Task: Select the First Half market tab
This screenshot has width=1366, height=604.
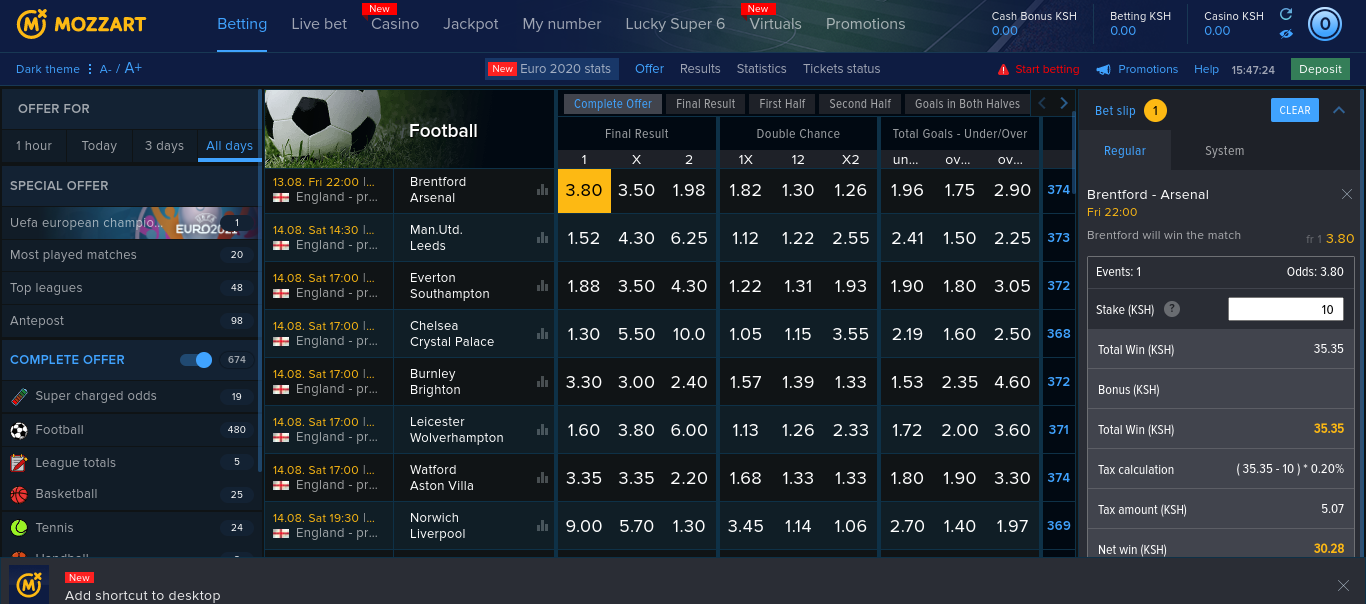Action: (781, 104)
